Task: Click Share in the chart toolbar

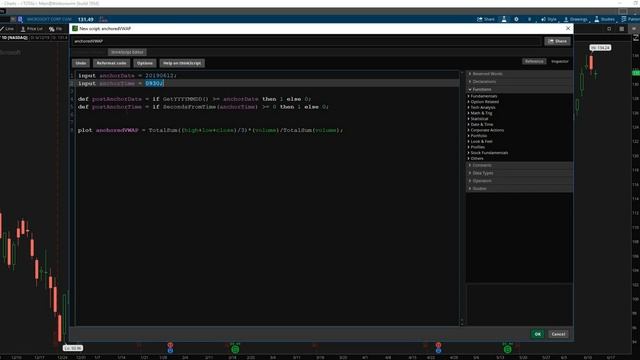Action: click(x=486, y=19)
